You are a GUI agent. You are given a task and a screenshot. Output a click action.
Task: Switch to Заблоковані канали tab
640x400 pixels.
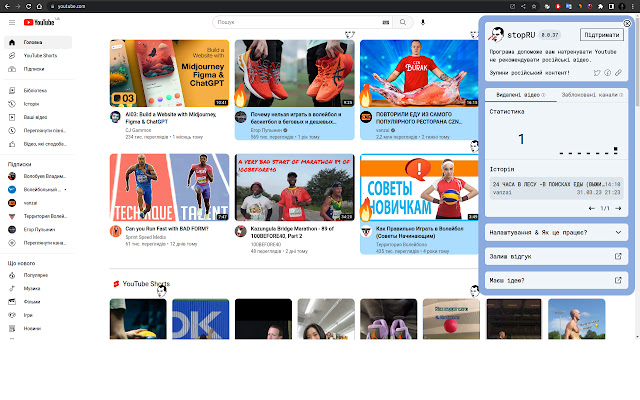coord(592,95)
